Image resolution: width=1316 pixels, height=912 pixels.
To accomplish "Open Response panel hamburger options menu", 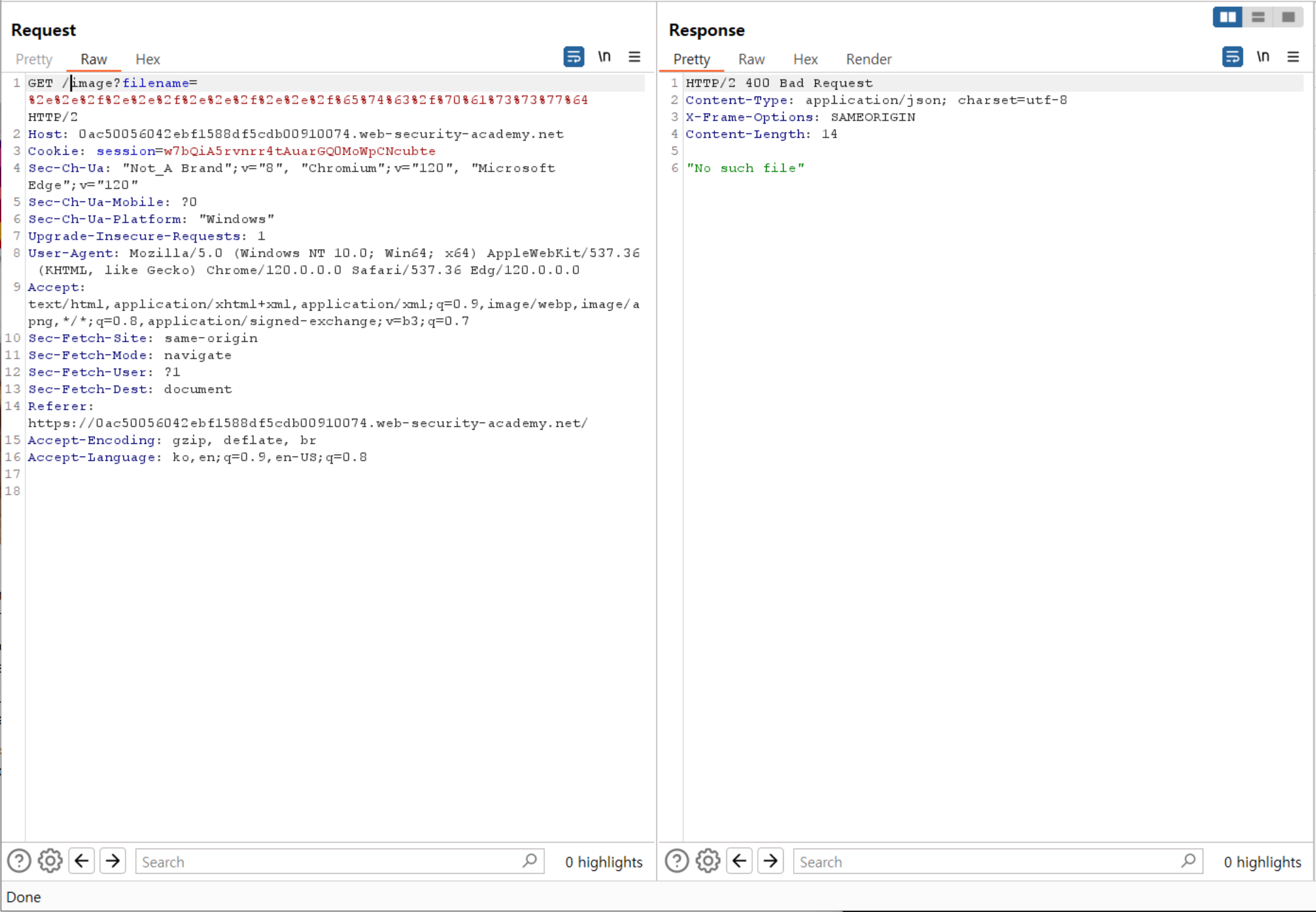I will (1293, 57).
